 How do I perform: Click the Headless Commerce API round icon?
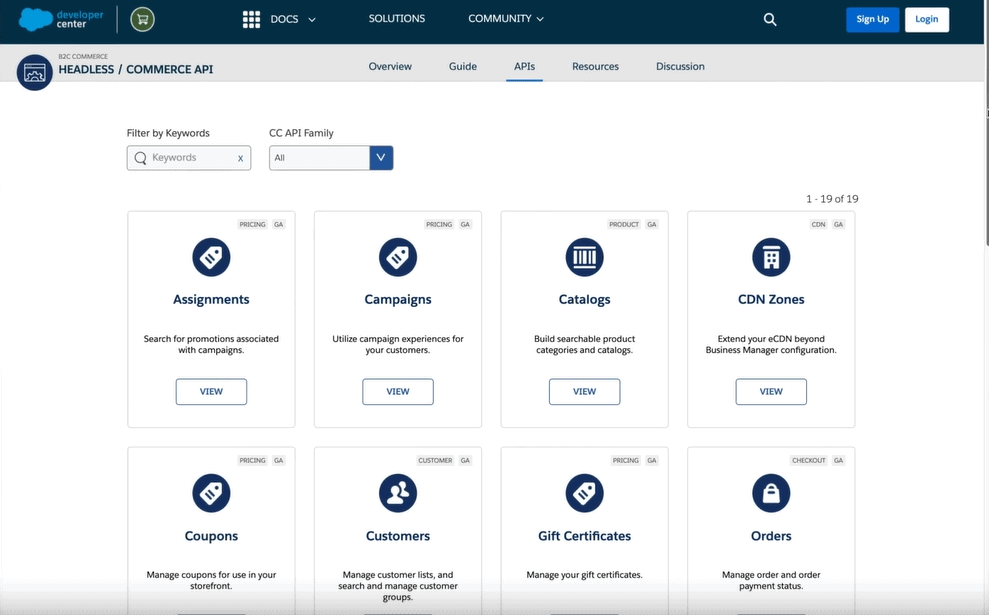point(35,73)
